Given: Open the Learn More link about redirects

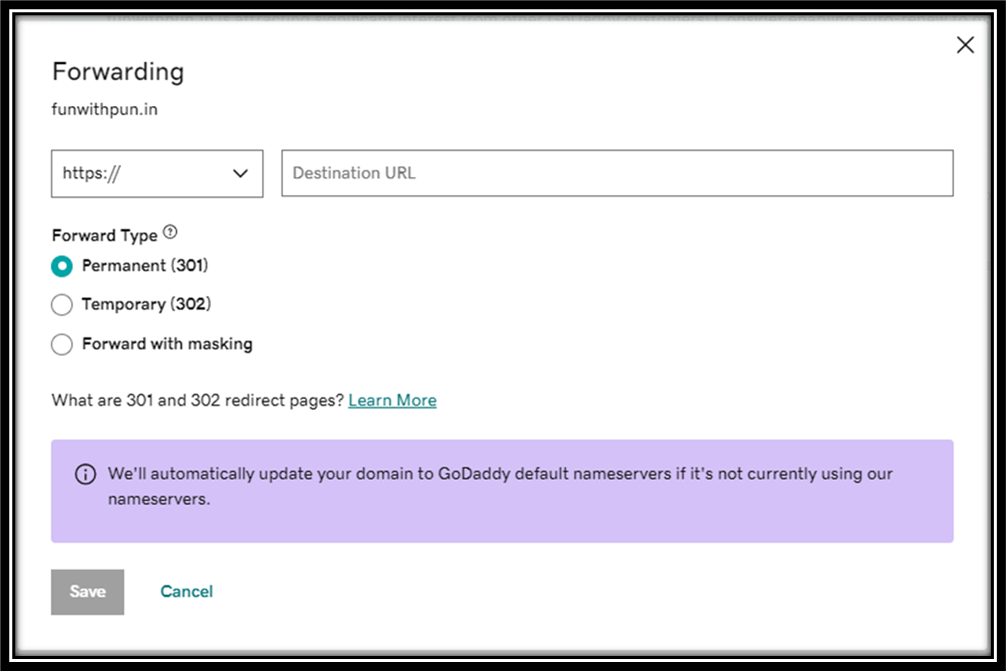Looking at the screenshot, I should pyautogui.click(x=392, y=400).
